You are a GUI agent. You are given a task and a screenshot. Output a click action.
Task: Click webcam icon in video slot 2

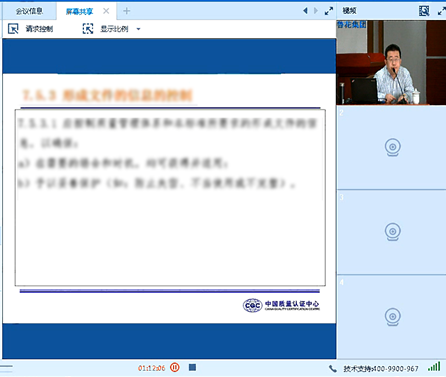[x=393, y=147]
